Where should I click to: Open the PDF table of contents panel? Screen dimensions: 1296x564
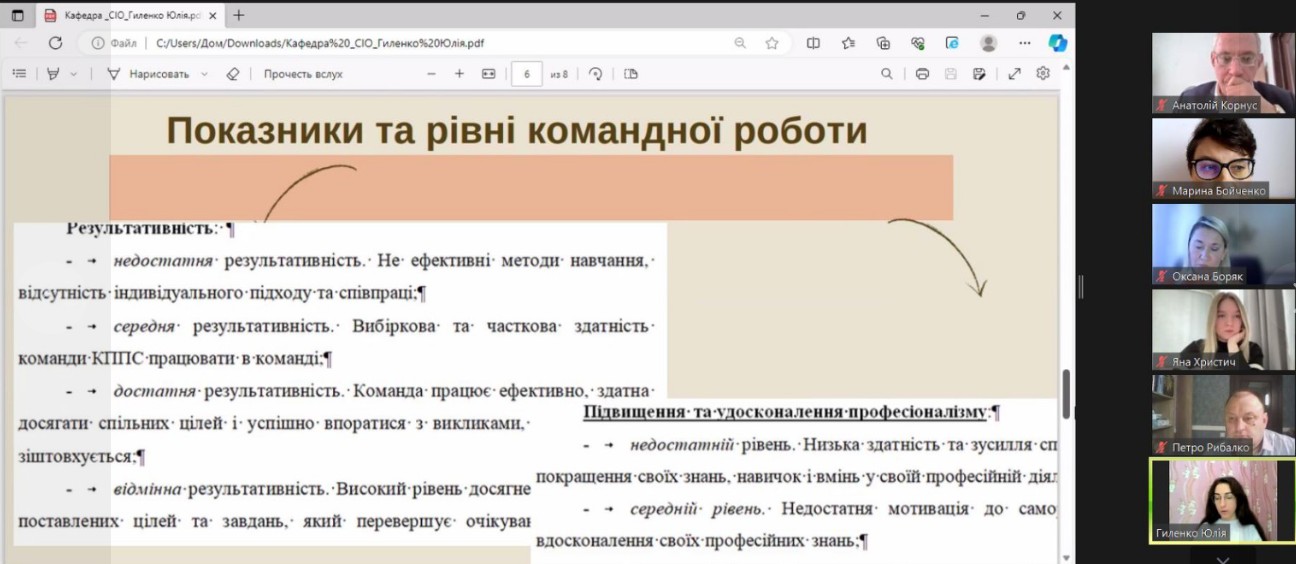pos(19,74)
